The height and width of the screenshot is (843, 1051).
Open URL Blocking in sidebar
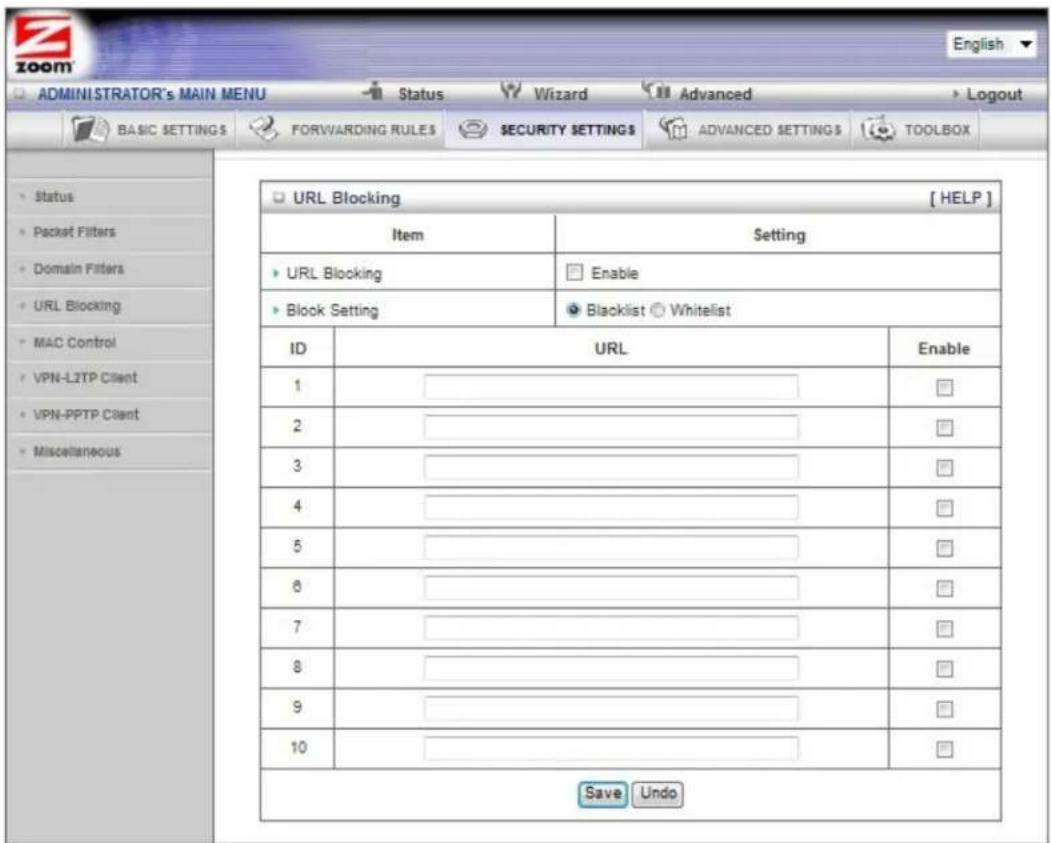coord(77,306)
